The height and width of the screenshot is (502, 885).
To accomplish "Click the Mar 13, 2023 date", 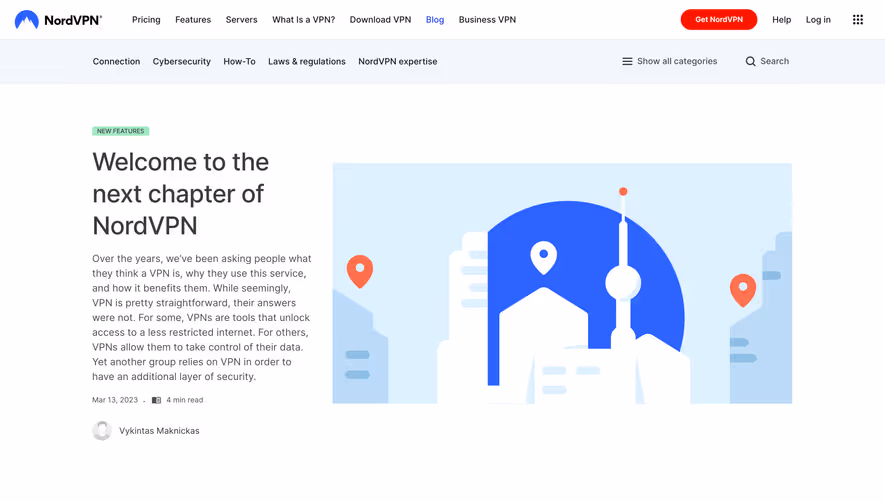I will pos(115,400).
